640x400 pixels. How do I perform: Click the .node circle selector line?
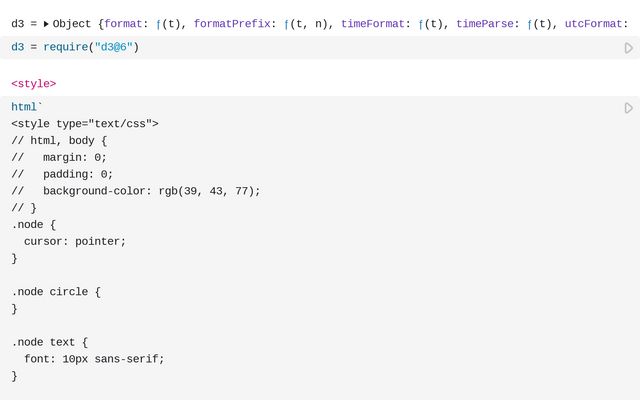56,292
